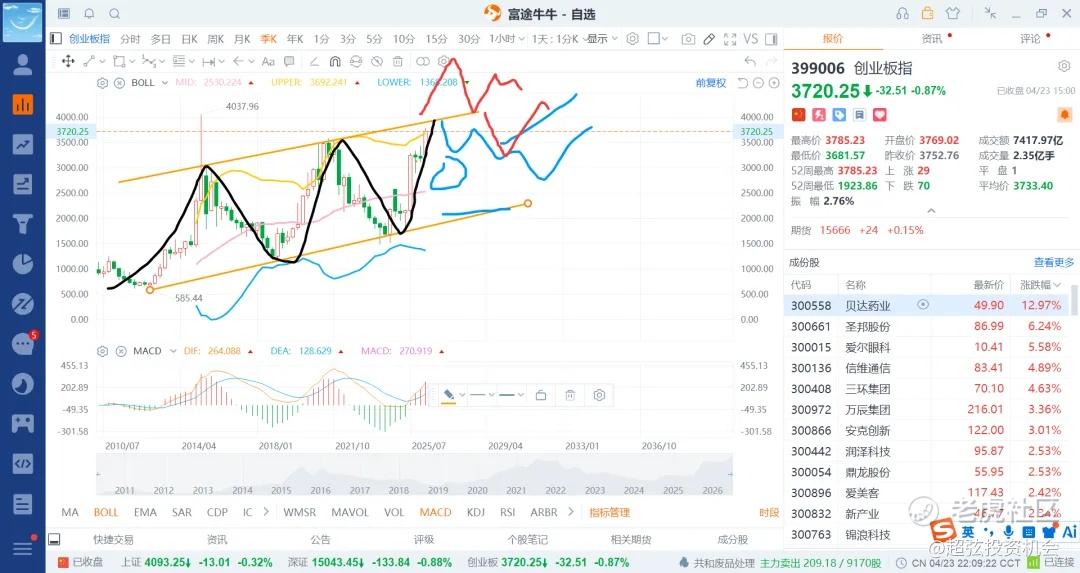Open BOLL indicator settings gear

[103, 83]
